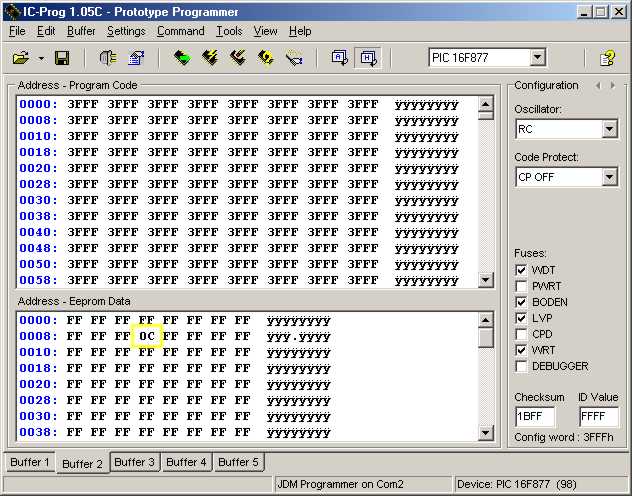
Task: Save file with the floppy disk icon
Action: click(x=62, y=58)
